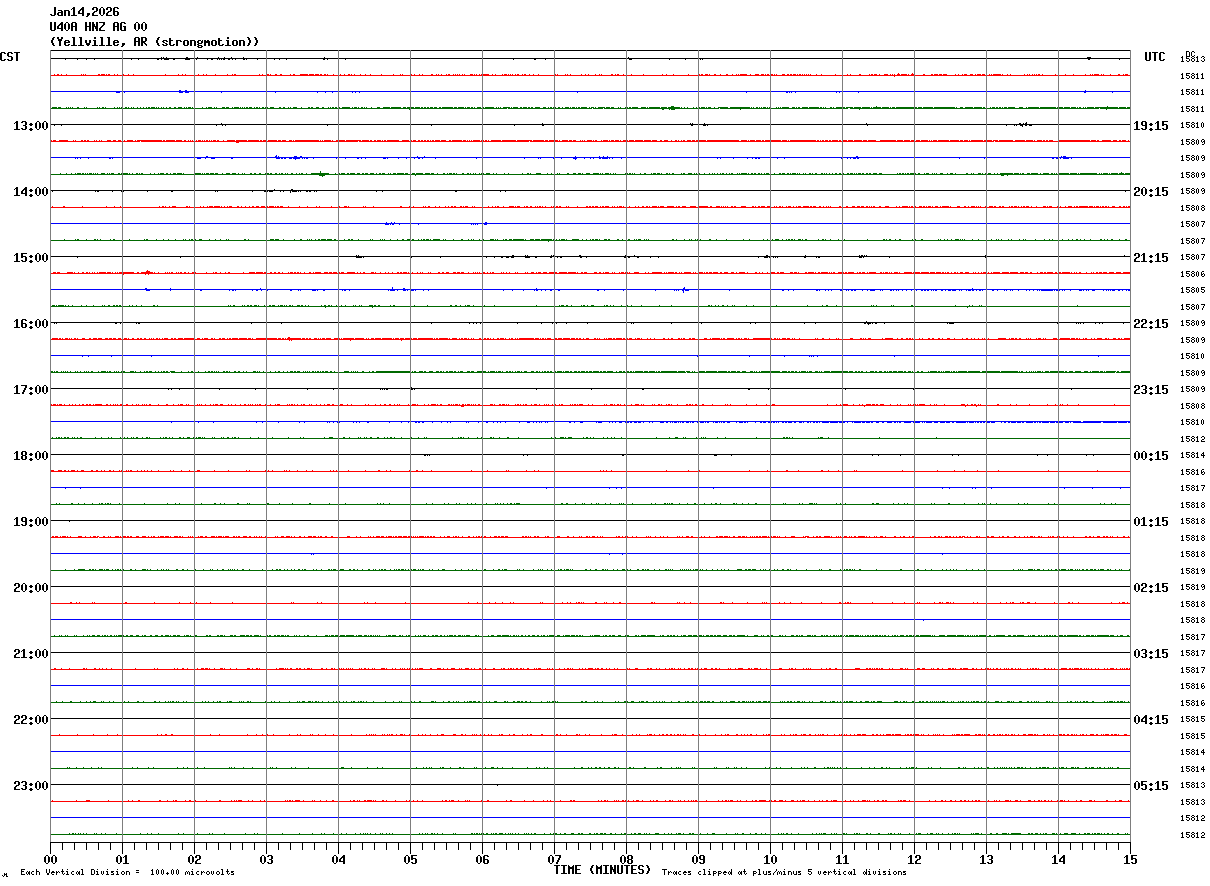This screenshot has width=1210, height=886.
Task: Click the 01:15 UTC time label
Action: pos(1151,522)
